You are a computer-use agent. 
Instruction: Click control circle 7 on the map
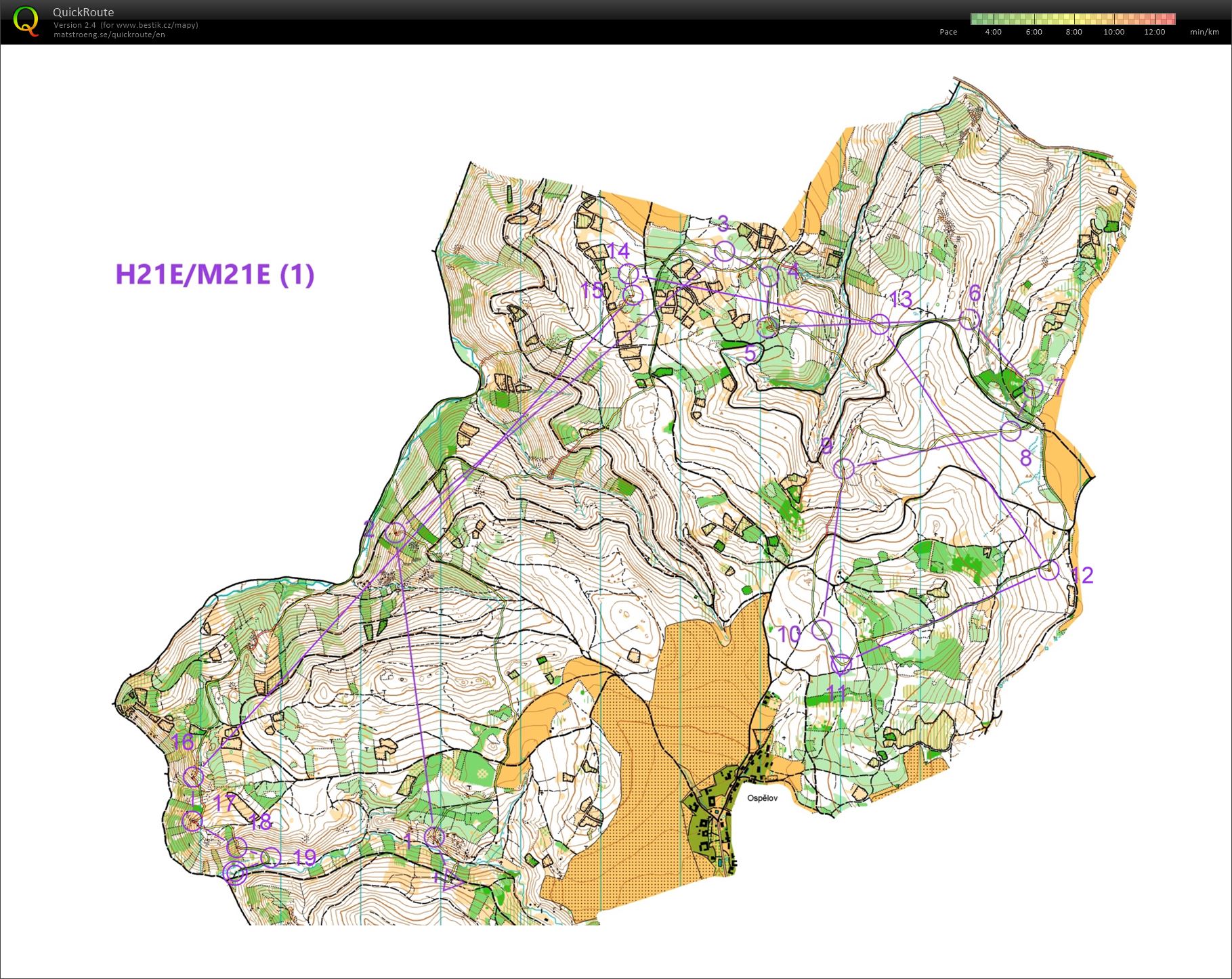pos(1033,388)
